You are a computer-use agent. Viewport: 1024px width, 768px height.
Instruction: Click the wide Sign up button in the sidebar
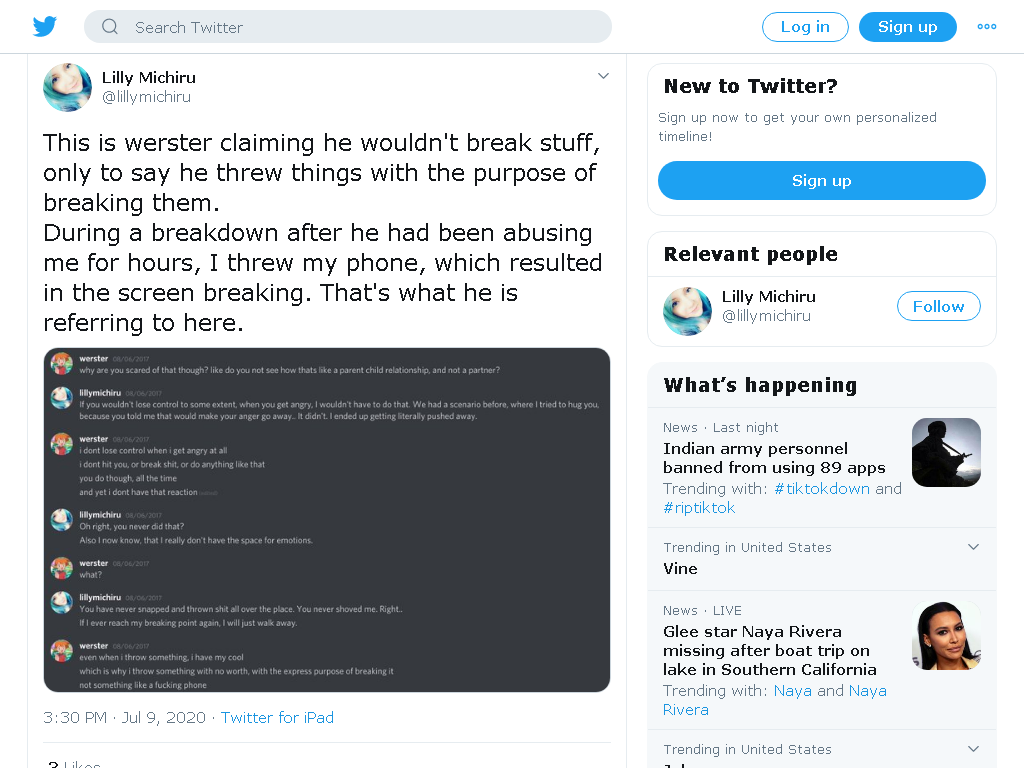point(821,180)
